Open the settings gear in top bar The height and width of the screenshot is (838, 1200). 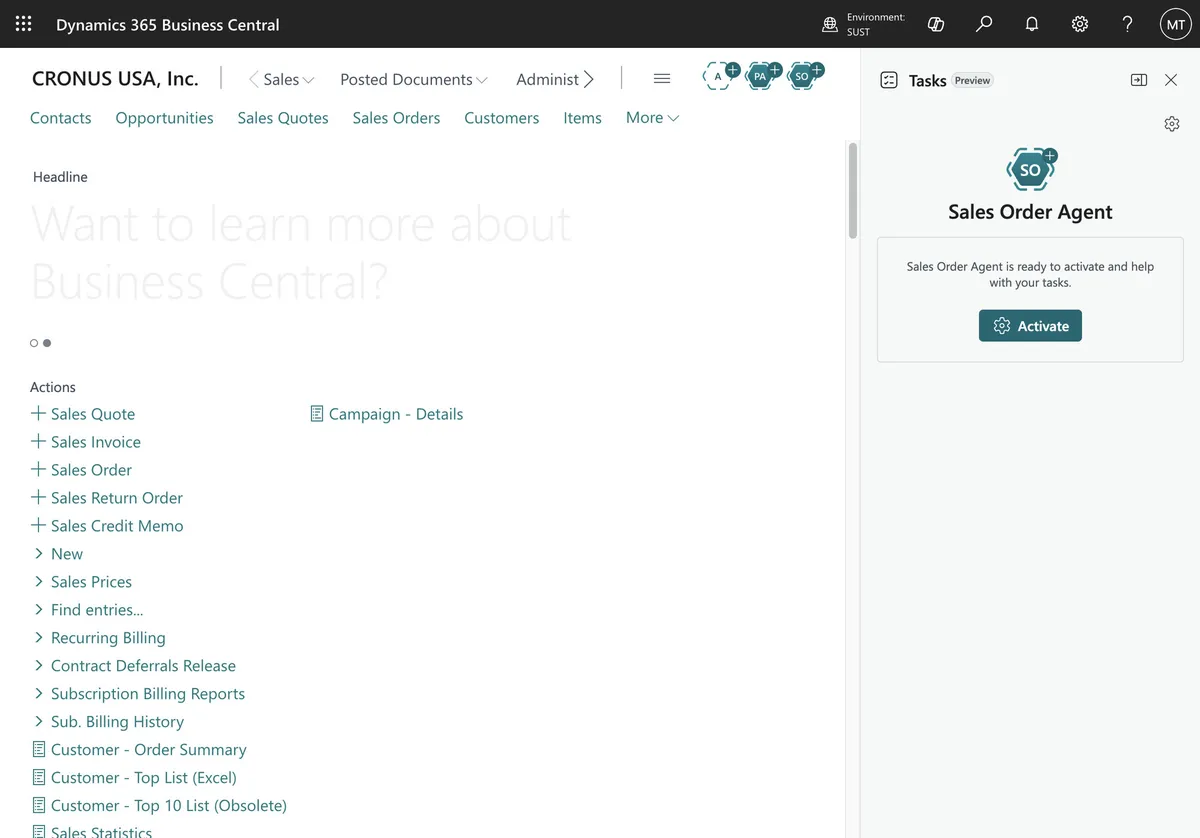1080,24
